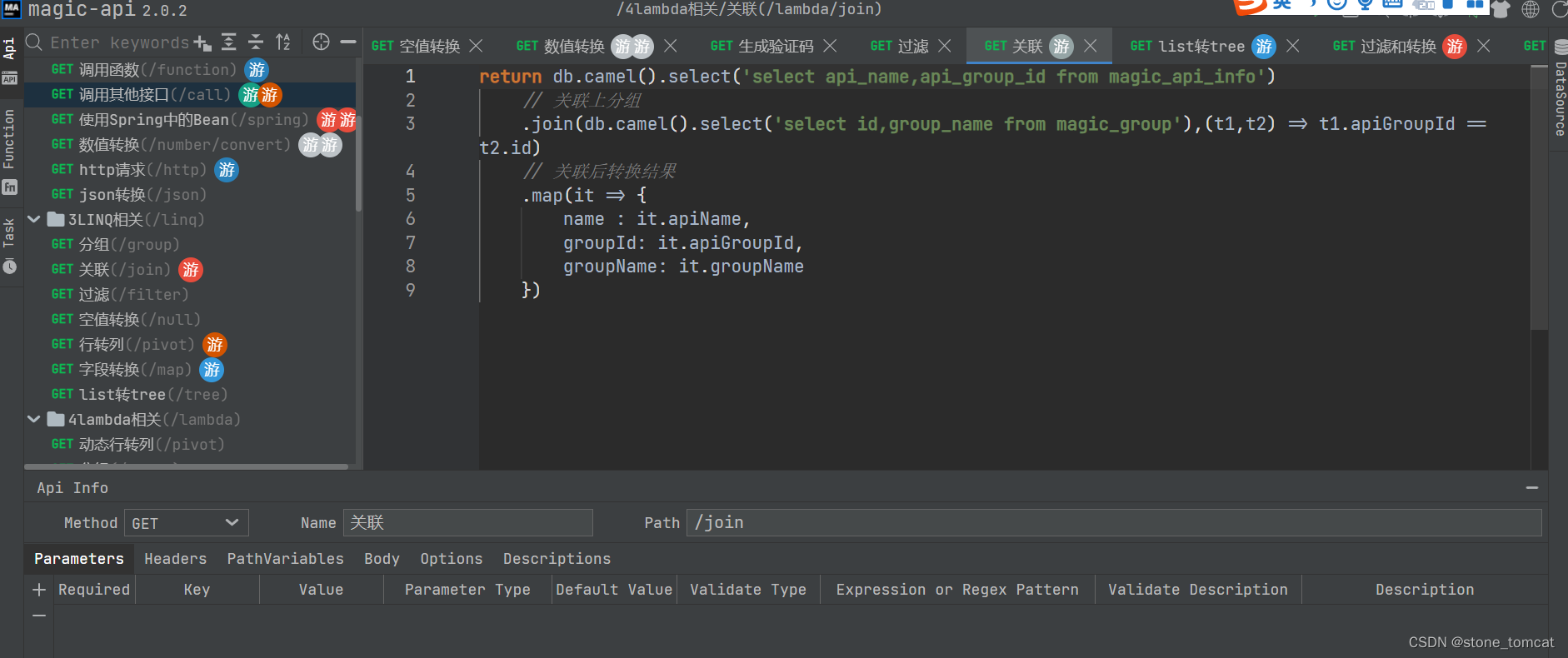The height and width of the screenshot is (658, 1568).
Task: Click blue user badge beside 调用函数
Action: pyautogui.click(x=257, y=70)
